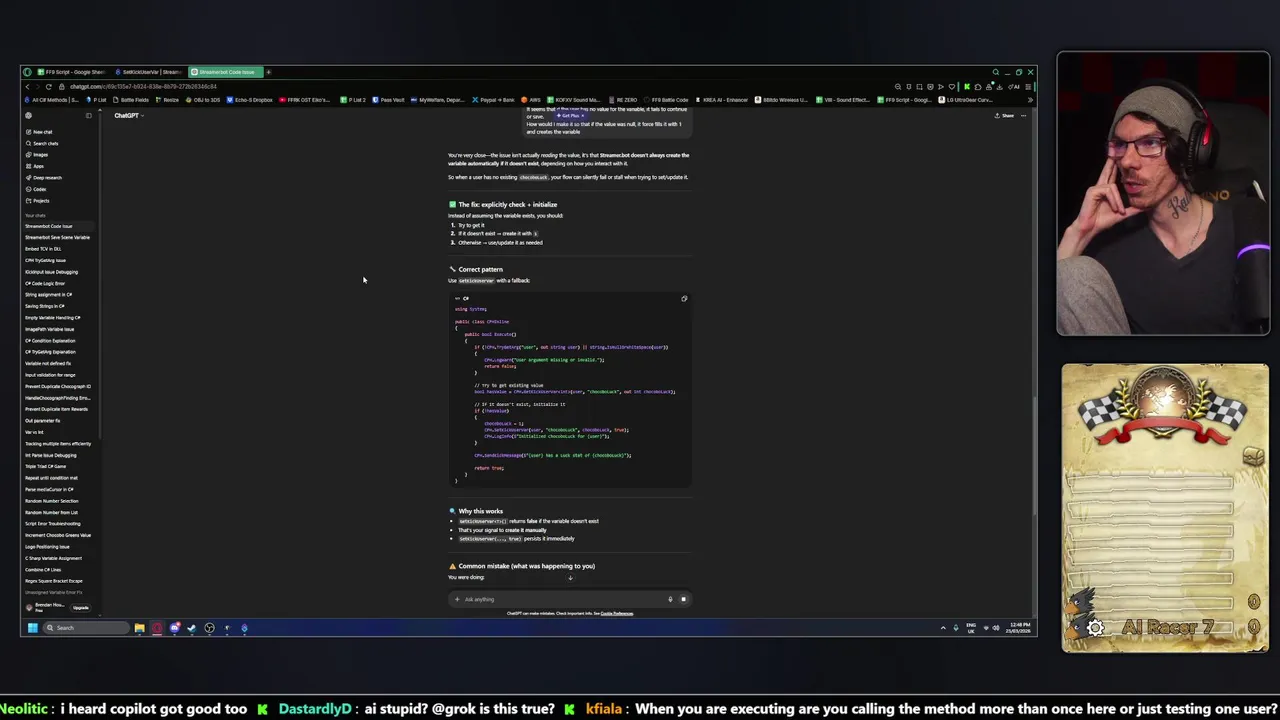The width and height of the screenshot is (1280, 720).
Task: Reload the current page
Action: [x=49, y=87]
